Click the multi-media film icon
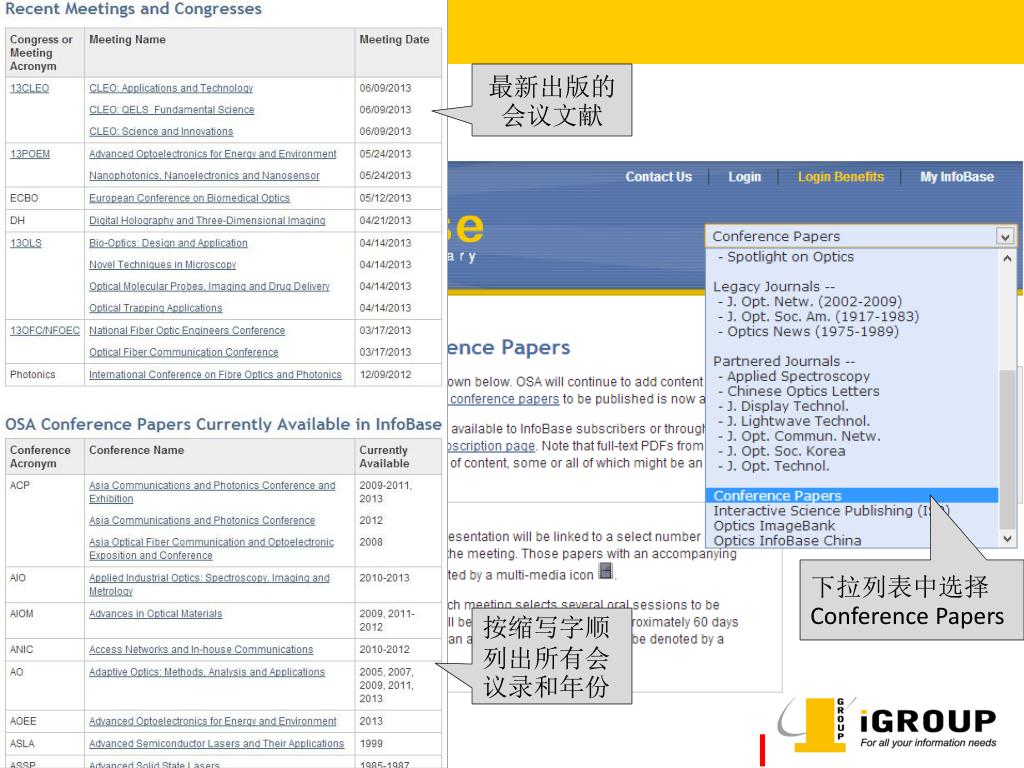The height and width of the screenshot is (768, 1024). [606, 571]
